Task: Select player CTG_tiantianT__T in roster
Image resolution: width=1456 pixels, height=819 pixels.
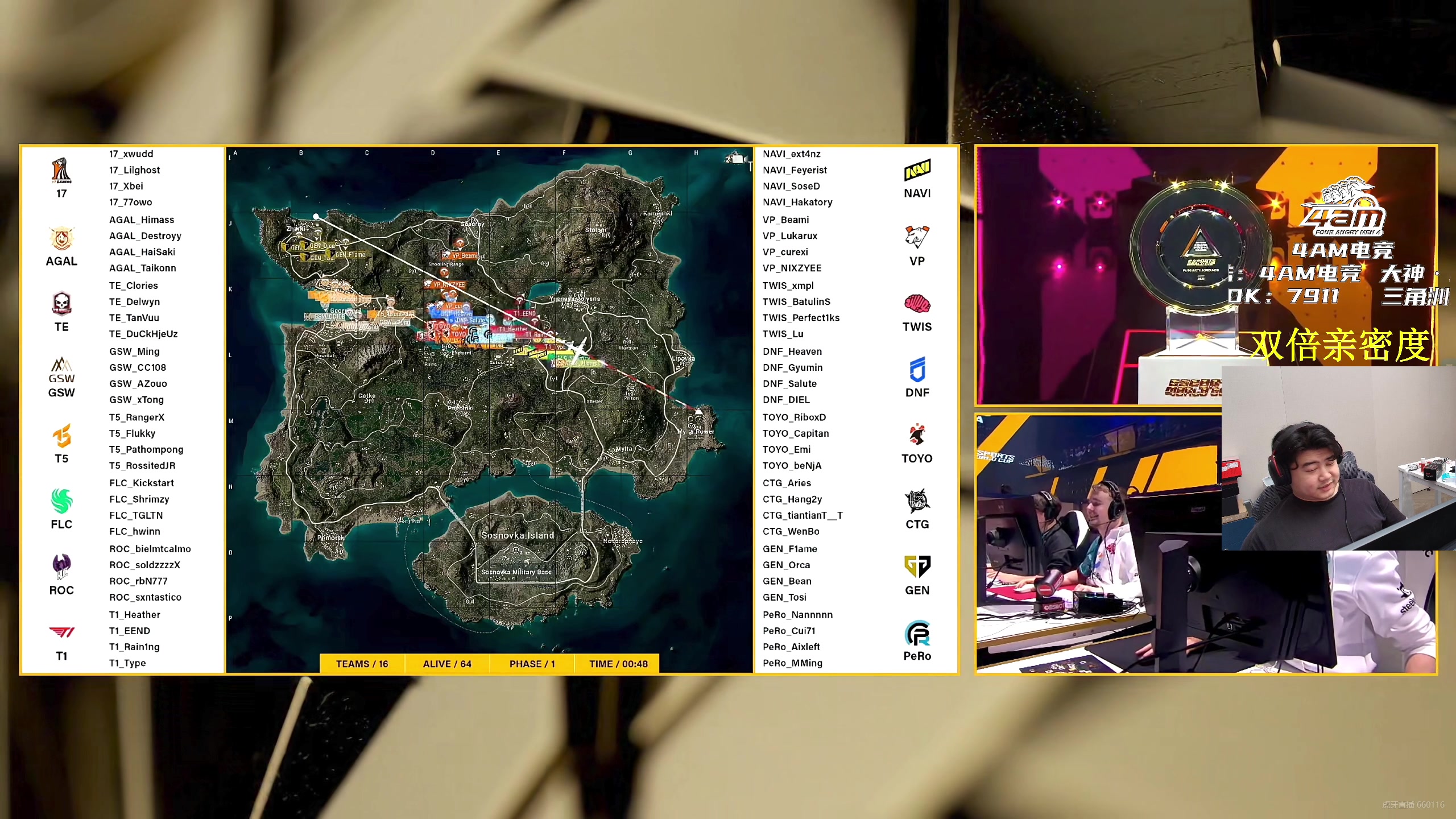Action: 803,515
